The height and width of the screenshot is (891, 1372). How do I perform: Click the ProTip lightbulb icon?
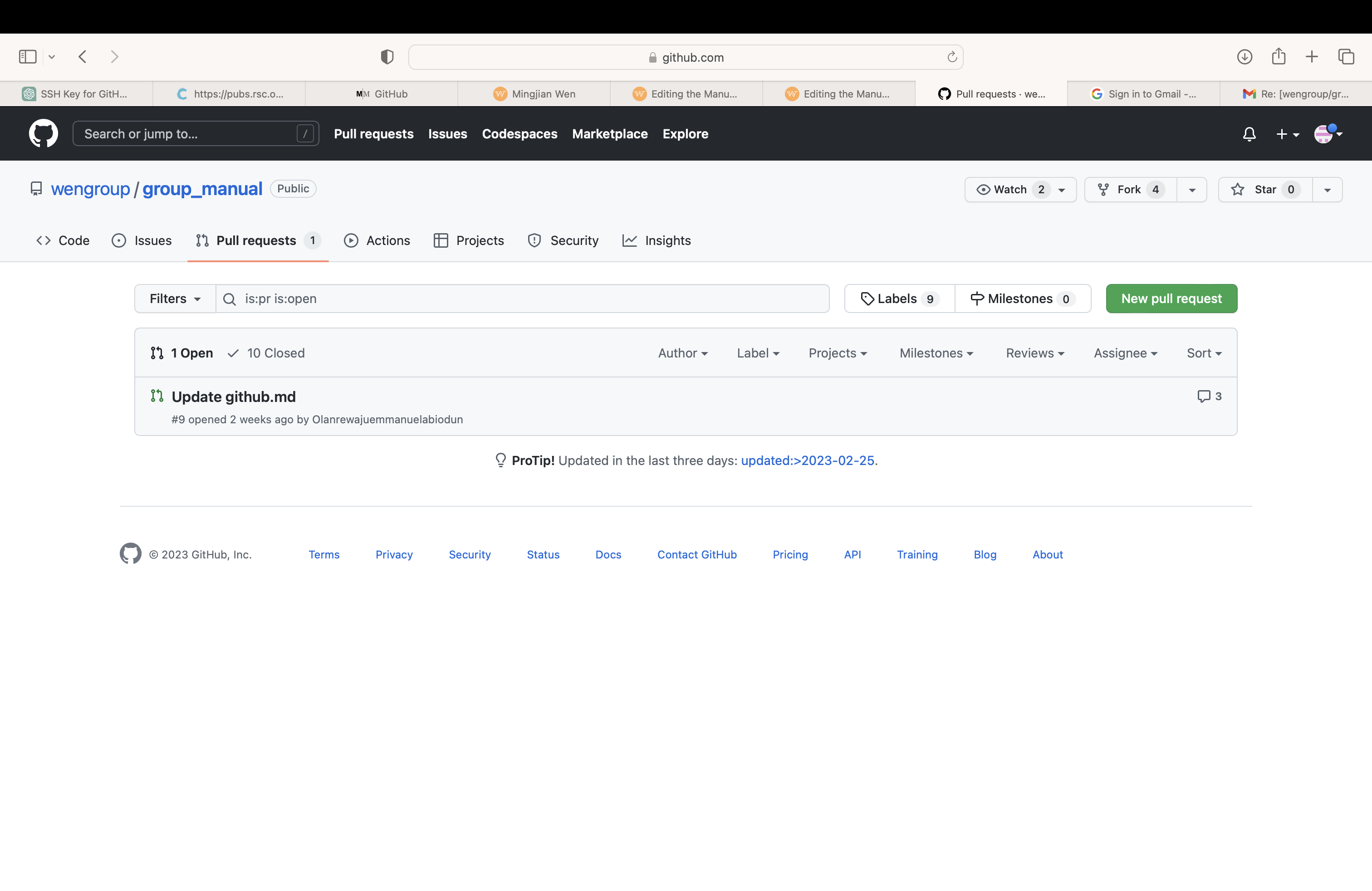click(500, 460)
